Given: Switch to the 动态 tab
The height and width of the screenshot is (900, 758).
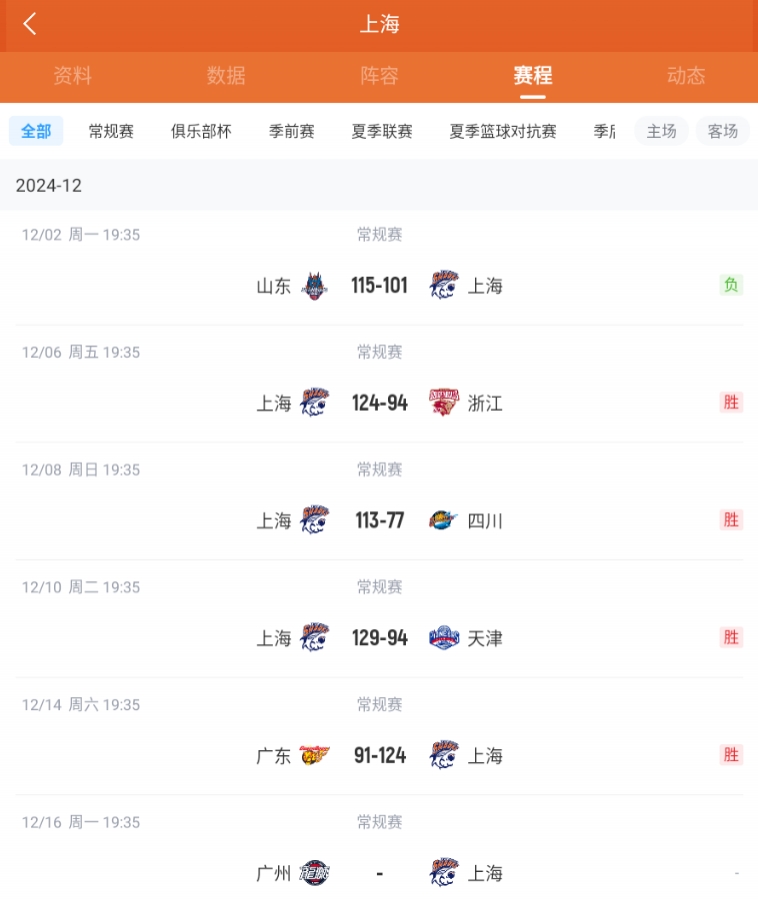Looking at the screenshot, I should pyautogui.click(x=686, y=76).
